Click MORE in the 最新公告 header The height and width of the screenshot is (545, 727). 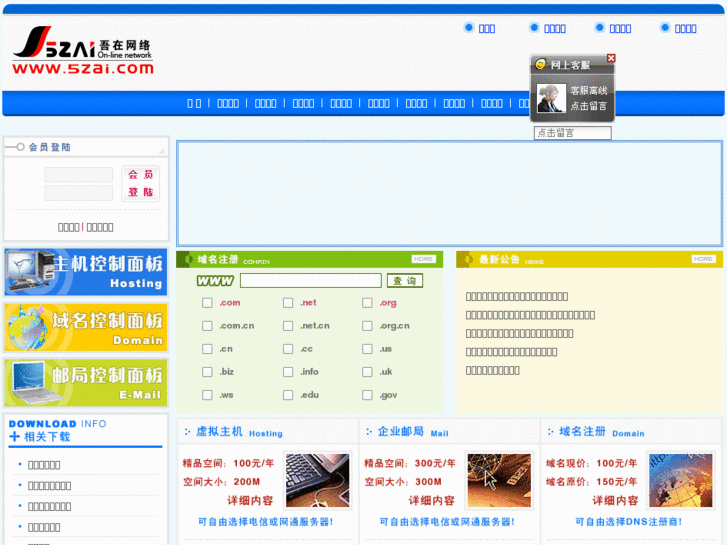[x=704, y=259]
